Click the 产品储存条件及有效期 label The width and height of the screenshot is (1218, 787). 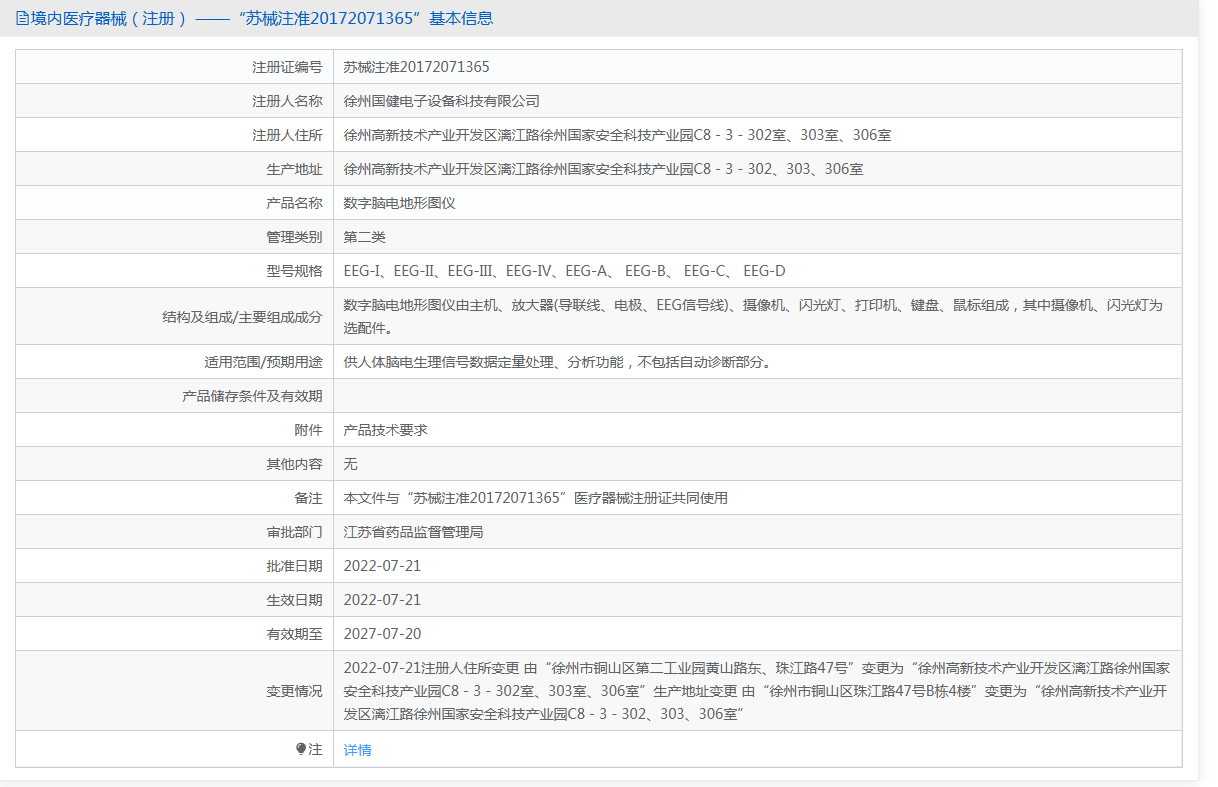click(x=252, y=396)
